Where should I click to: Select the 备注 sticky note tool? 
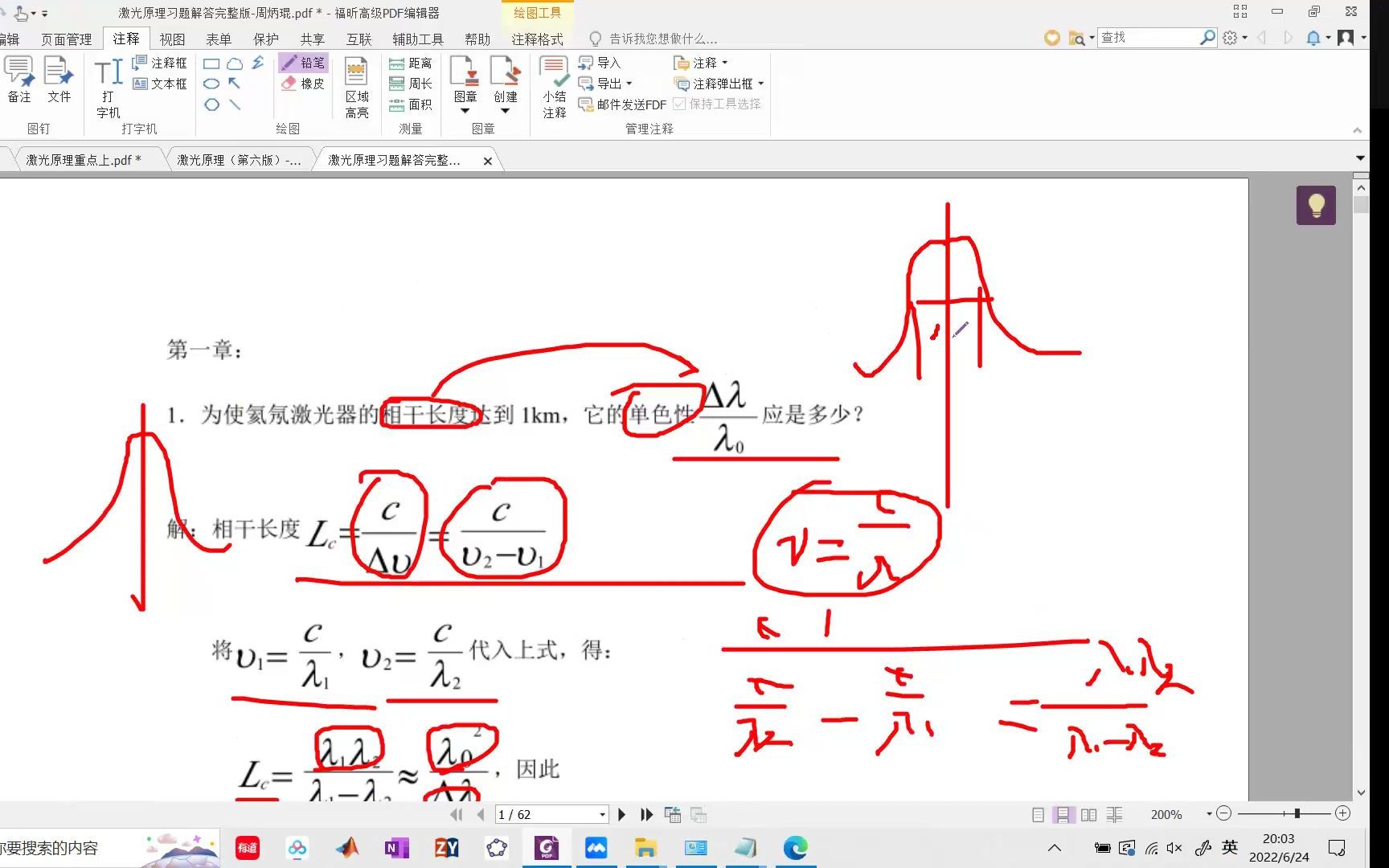click(19, 80)
